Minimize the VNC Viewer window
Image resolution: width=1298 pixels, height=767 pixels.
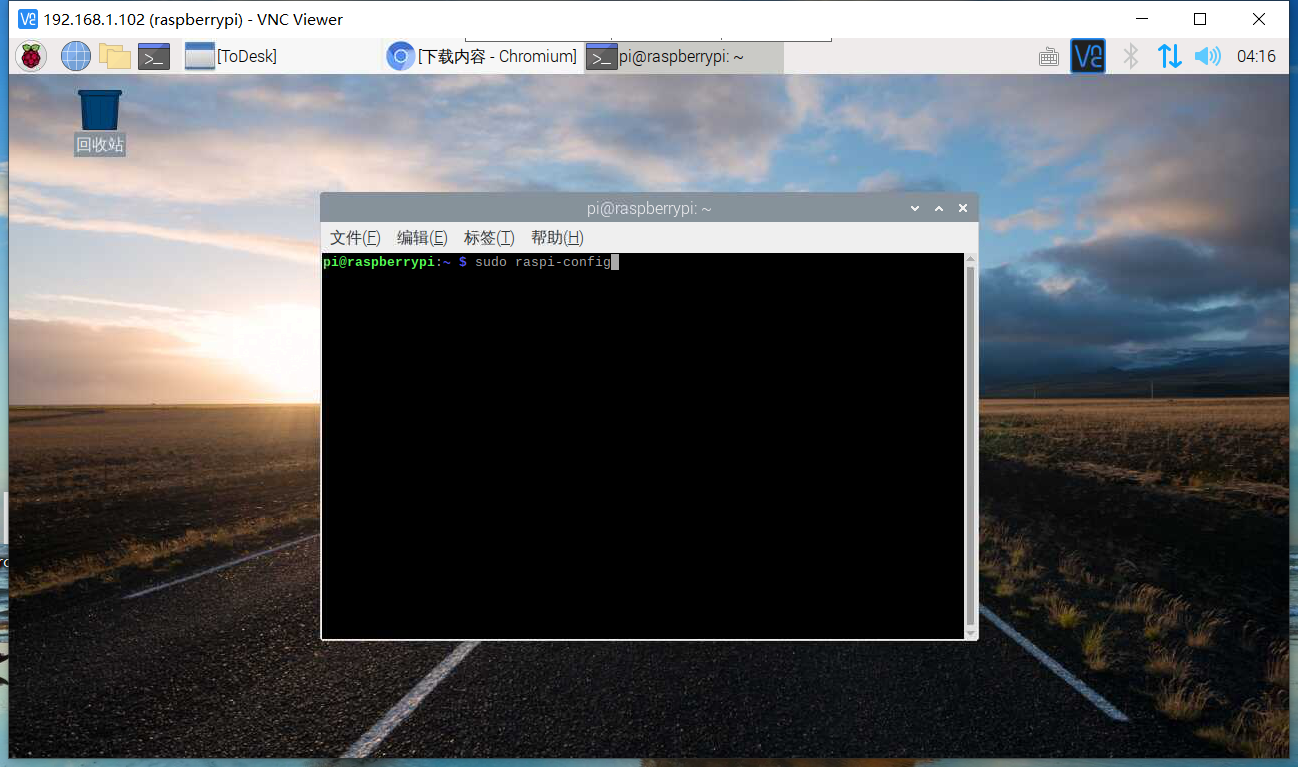[1141, 19]
